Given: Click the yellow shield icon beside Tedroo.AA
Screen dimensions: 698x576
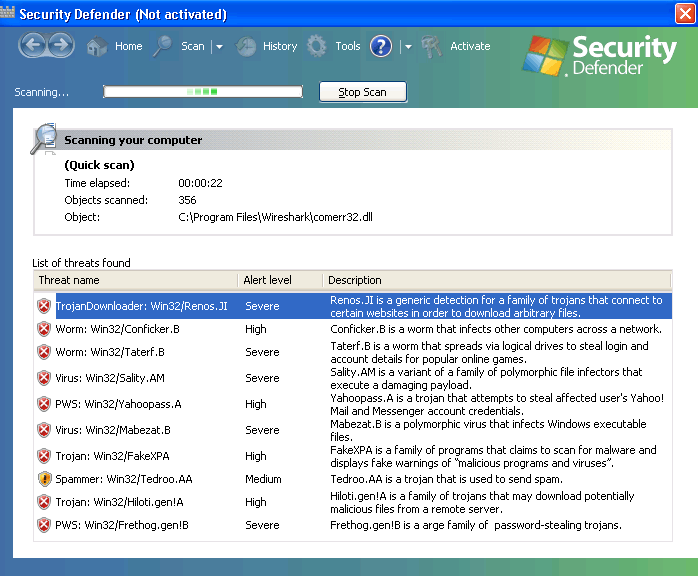Looking at the screenshot, I should tap(44, 479).
